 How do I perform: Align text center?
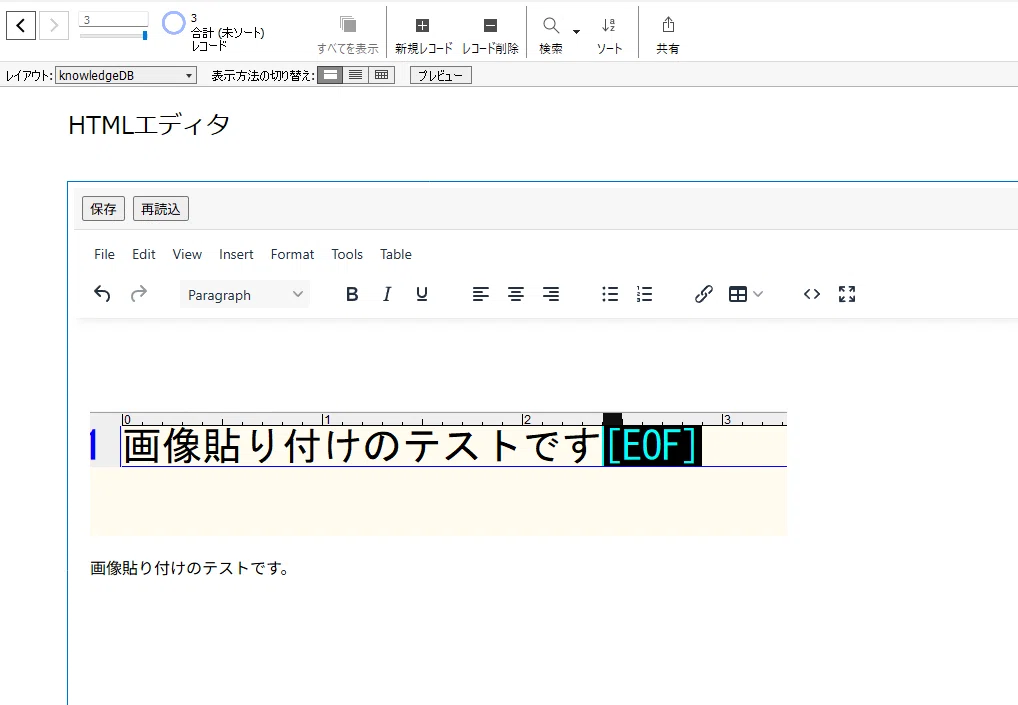(x=515, y=294)
